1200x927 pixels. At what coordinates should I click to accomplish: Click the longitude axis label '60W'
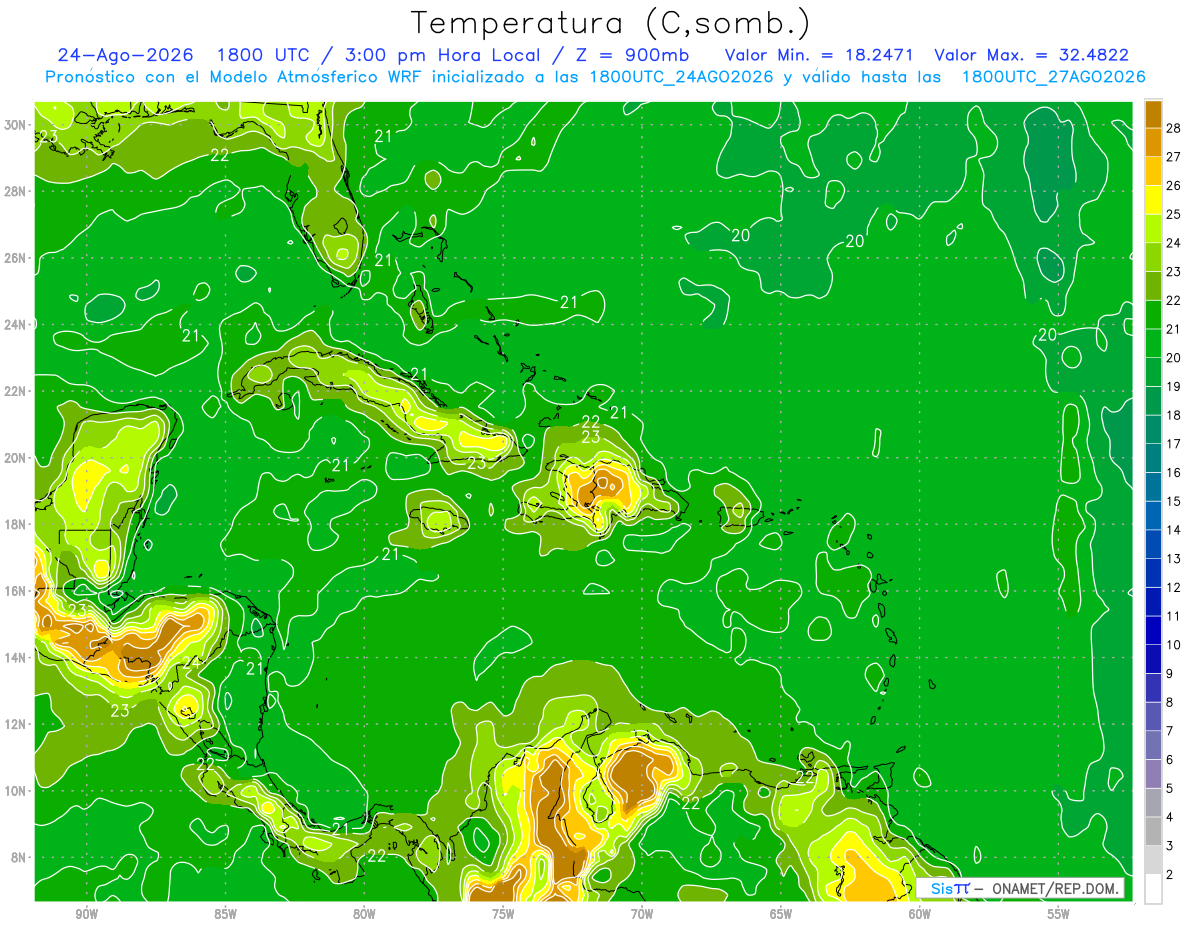(x=920, y=914)
